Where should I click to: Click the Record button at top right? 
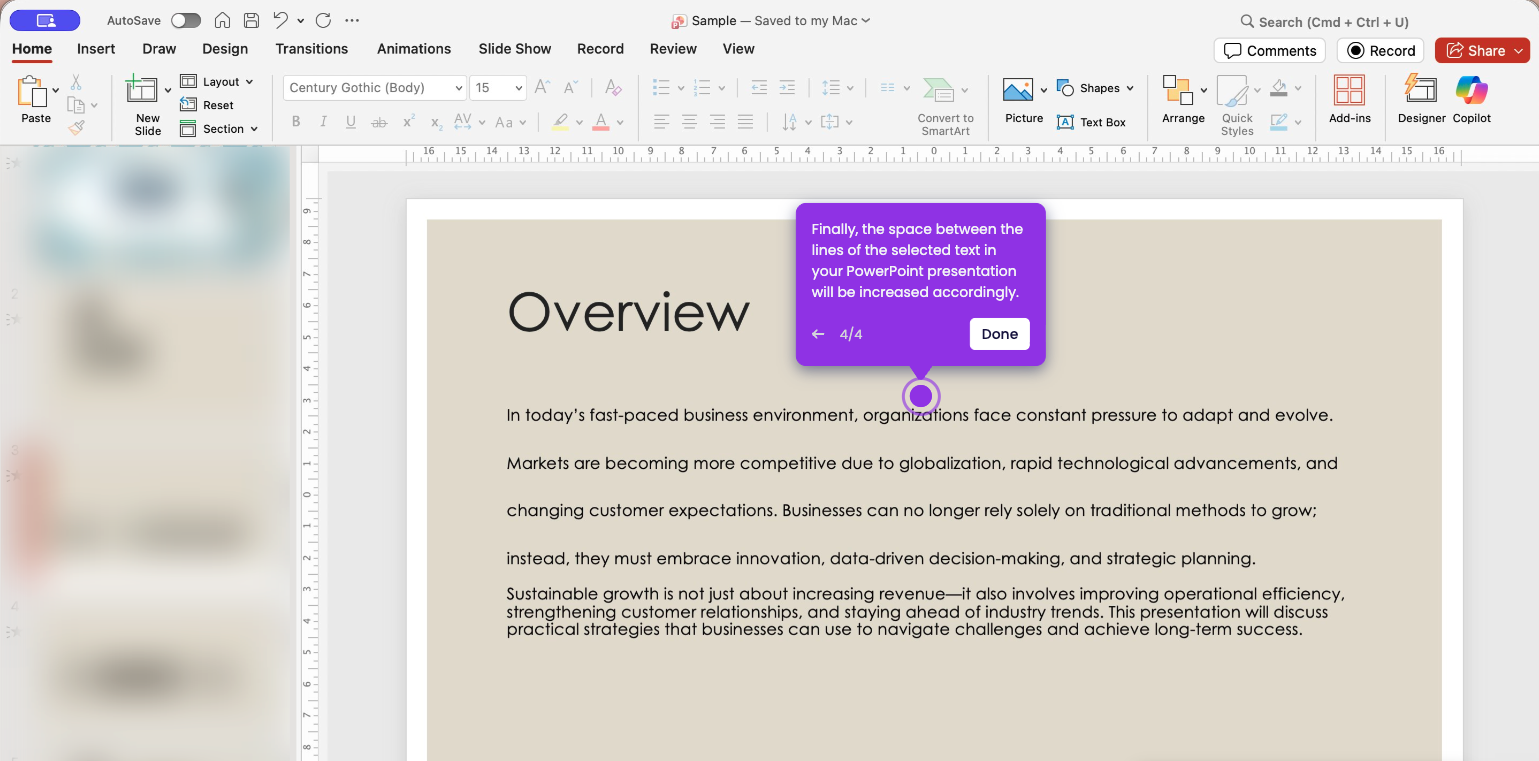click(1381, 51)
